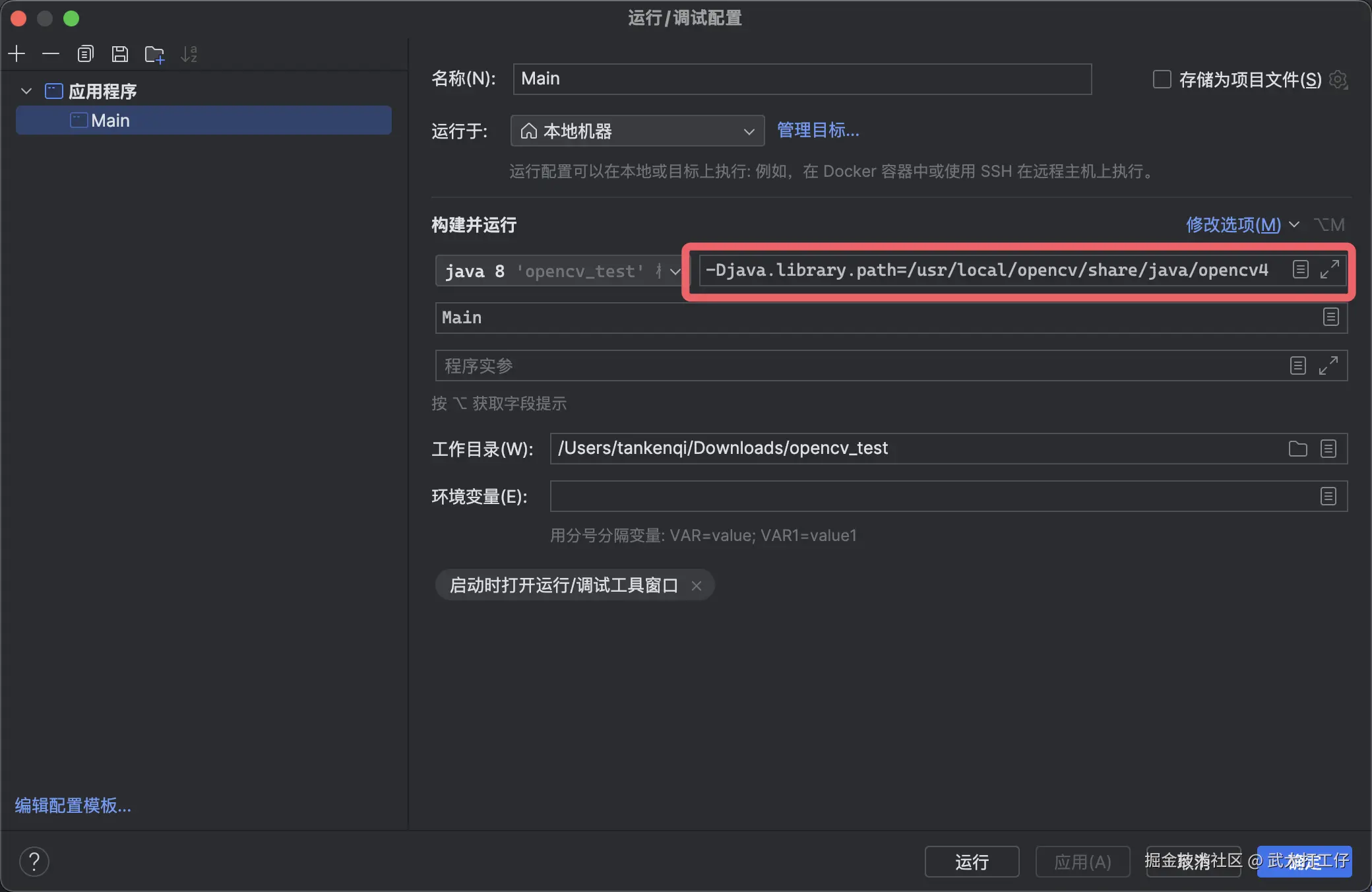Open the 本地机器 run target dropdown
Viewport: 1372px width, 892px height.
(x=637, y=131)
